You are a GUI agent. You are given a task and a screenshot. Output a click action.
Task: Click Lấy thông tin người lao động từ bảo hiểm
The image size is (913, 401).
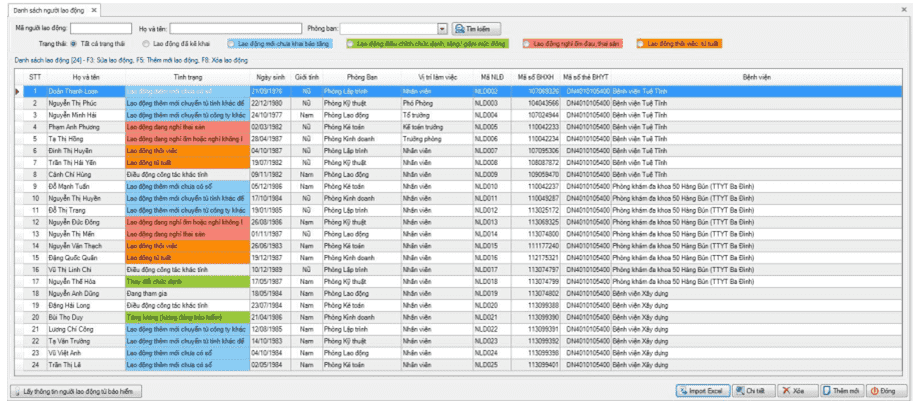(76, 390)
